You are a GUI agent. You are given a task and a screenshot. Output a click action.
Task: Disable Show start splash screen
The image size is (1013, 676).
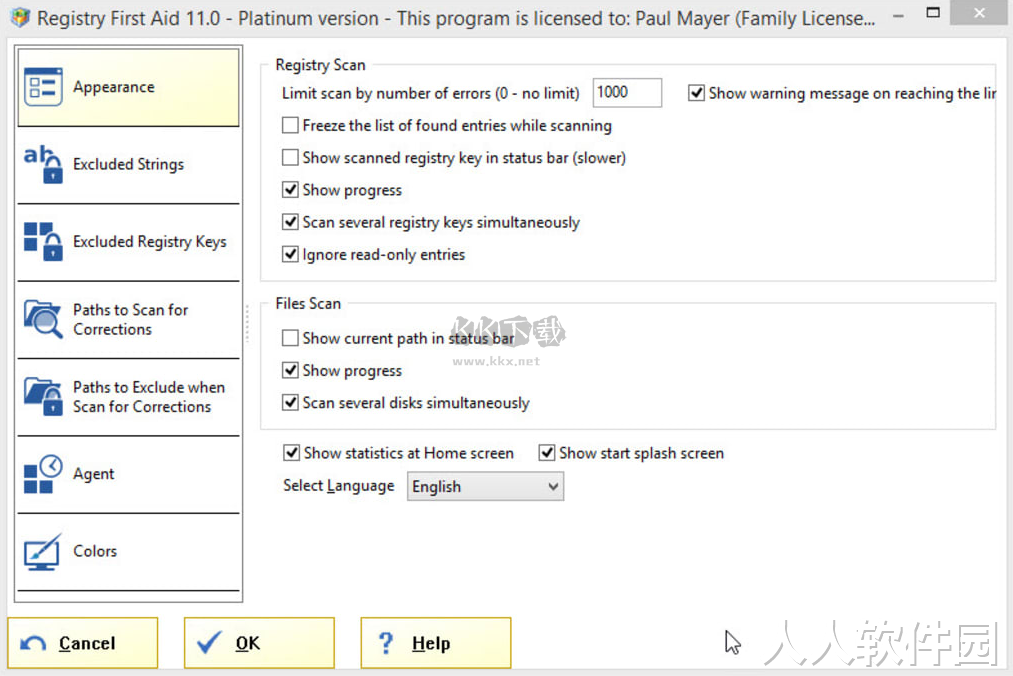[x=547, y=452]
